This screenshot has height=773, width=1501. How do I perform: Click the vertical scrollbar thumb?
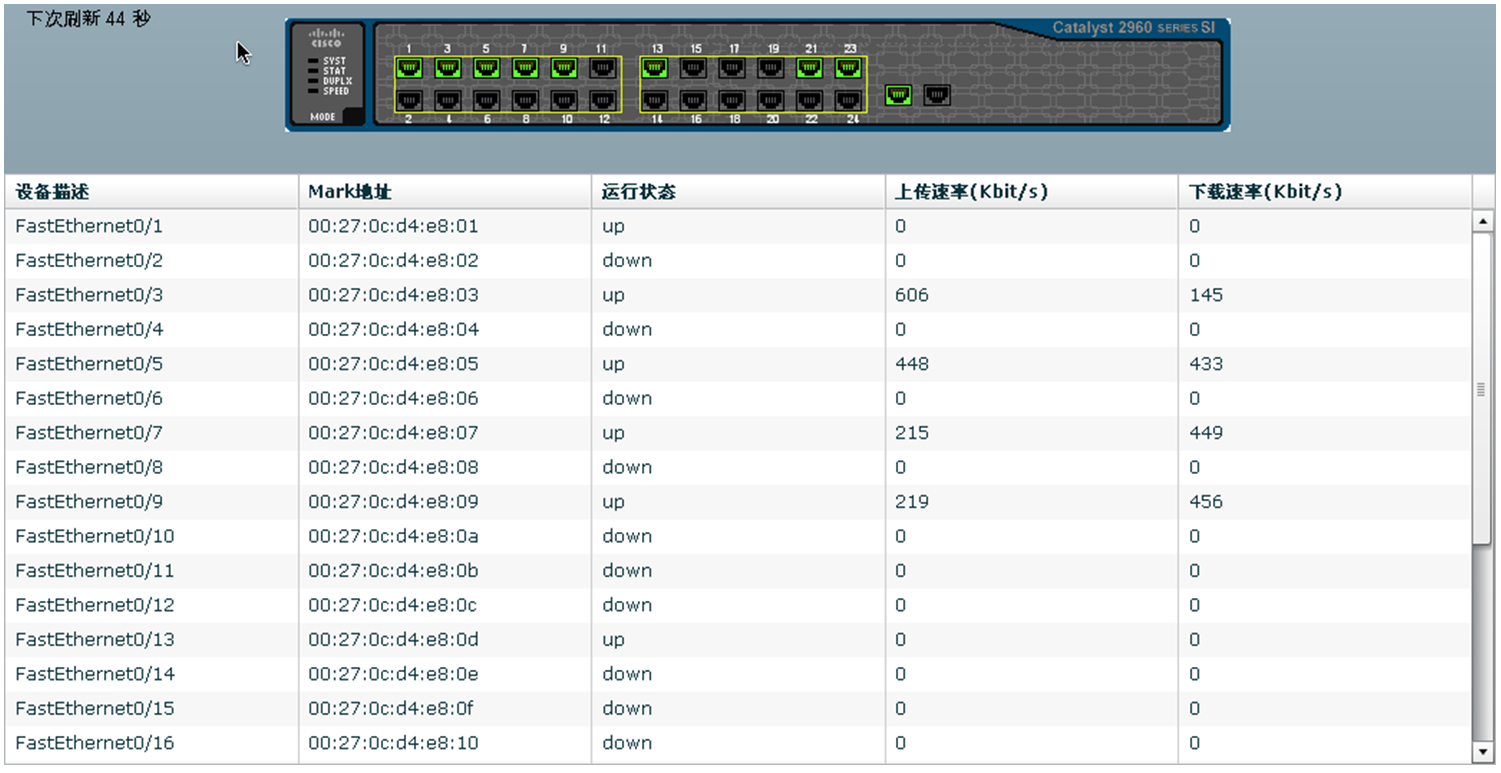(x=1483, y=390)
